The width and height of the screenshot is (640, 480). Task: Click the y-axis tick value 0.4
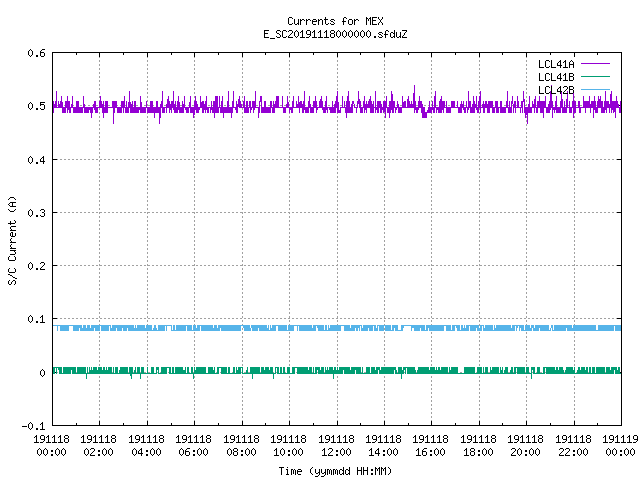36,160
